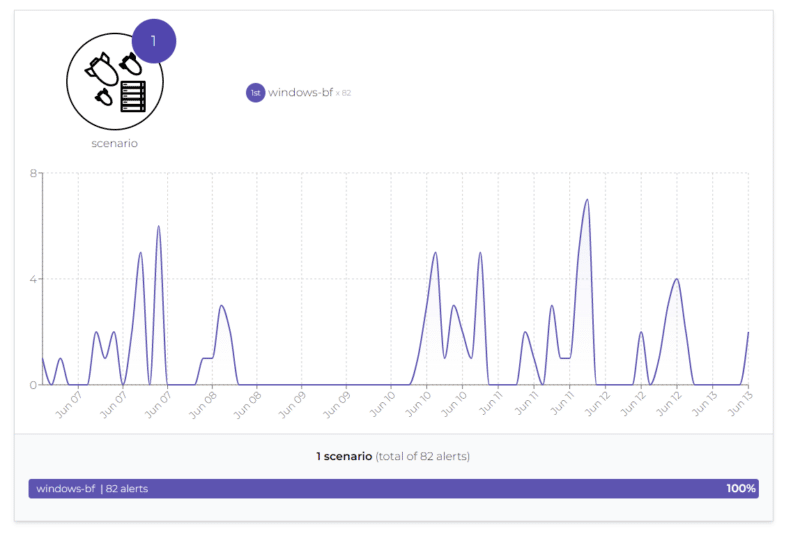Click the first Jun 09 x-axis label
Screen dimensions: 800x534
(291, 404)
